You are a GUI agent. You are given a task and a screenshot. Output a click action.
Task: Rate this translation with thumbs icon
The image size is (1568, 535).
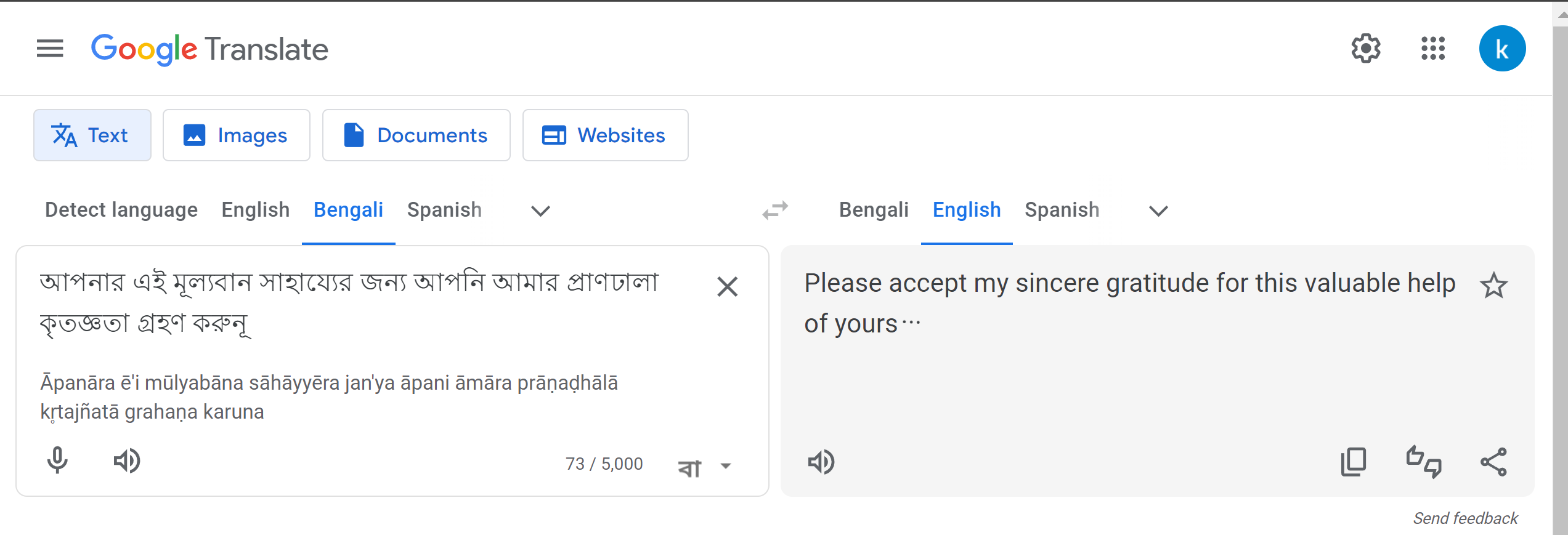click(1424, 462)
